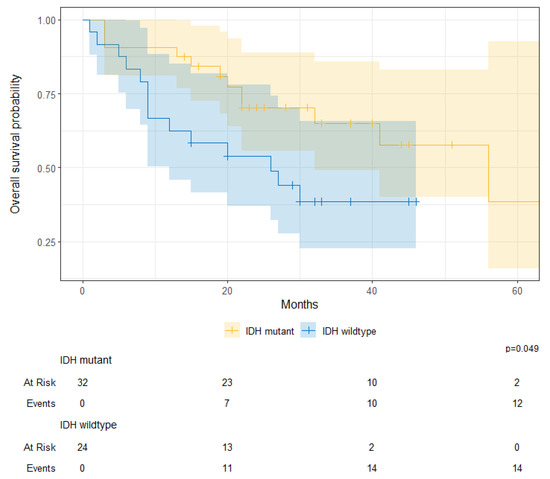Select the IDH wildtype legend label
The image size is (550, 479).
pyautogui.click(x=349, y=331)
